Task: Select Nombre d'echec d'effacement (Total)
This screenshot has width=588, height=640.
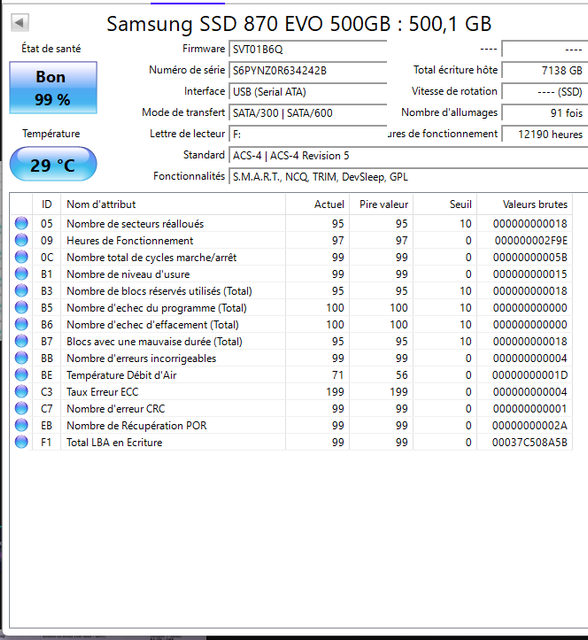Action: coord(153,324)
